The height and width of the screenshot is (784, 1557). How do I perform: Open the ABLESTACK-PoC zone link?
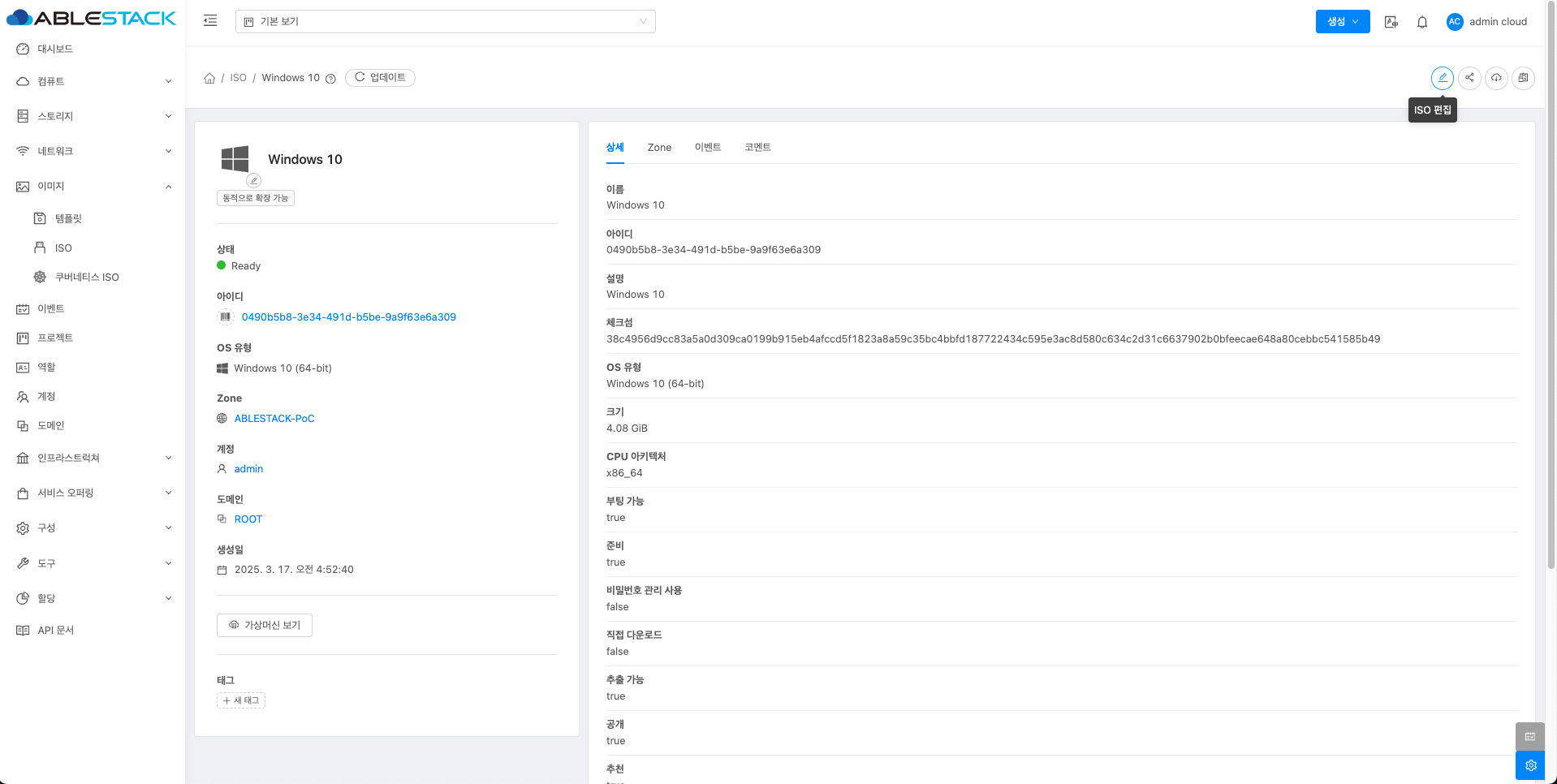coord(274,419)
